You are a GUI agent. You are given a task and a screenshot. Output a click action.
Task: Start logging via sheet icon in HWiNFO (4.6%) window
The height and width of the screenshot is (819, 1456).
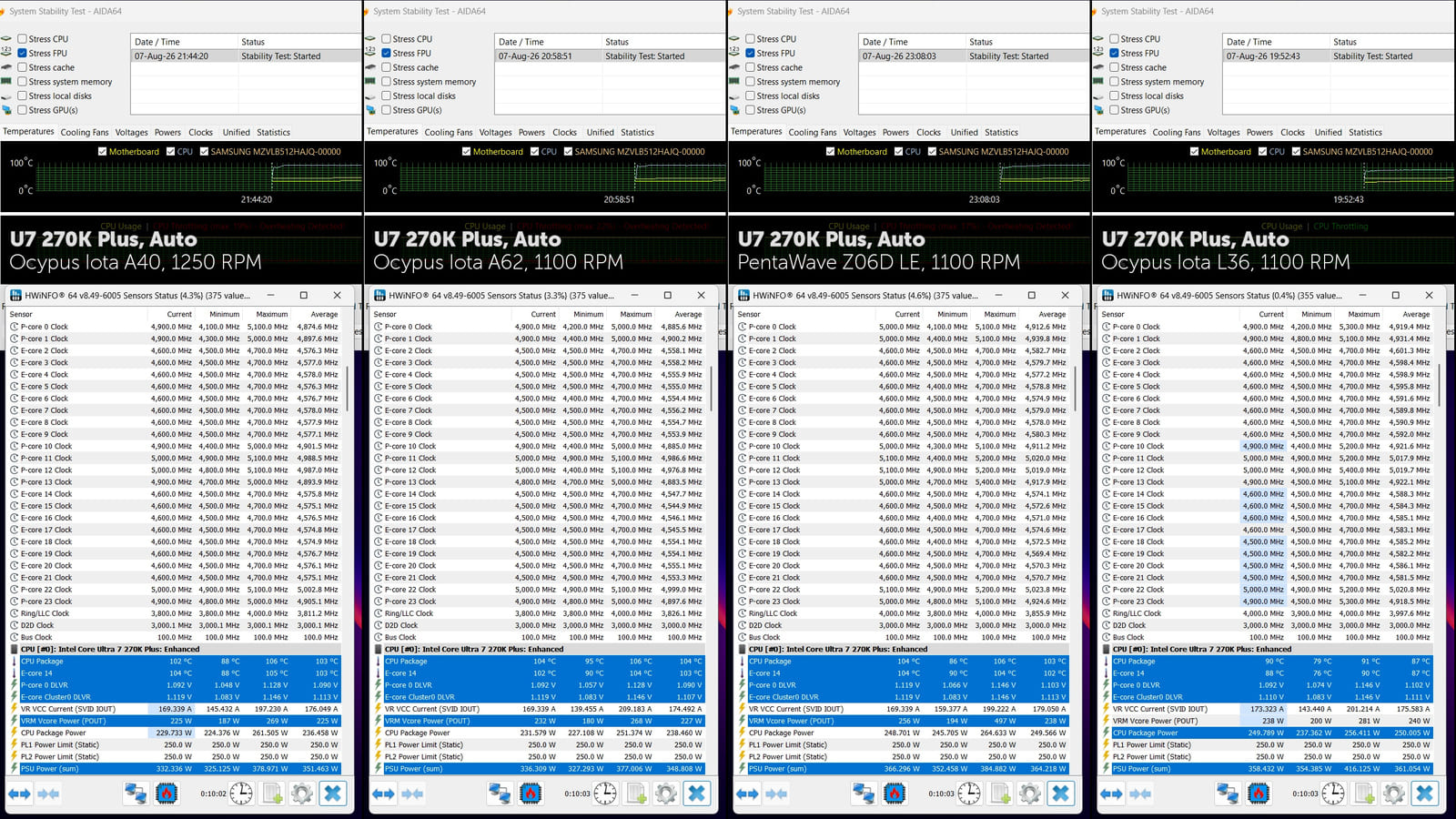click(x=1000, y=794)
